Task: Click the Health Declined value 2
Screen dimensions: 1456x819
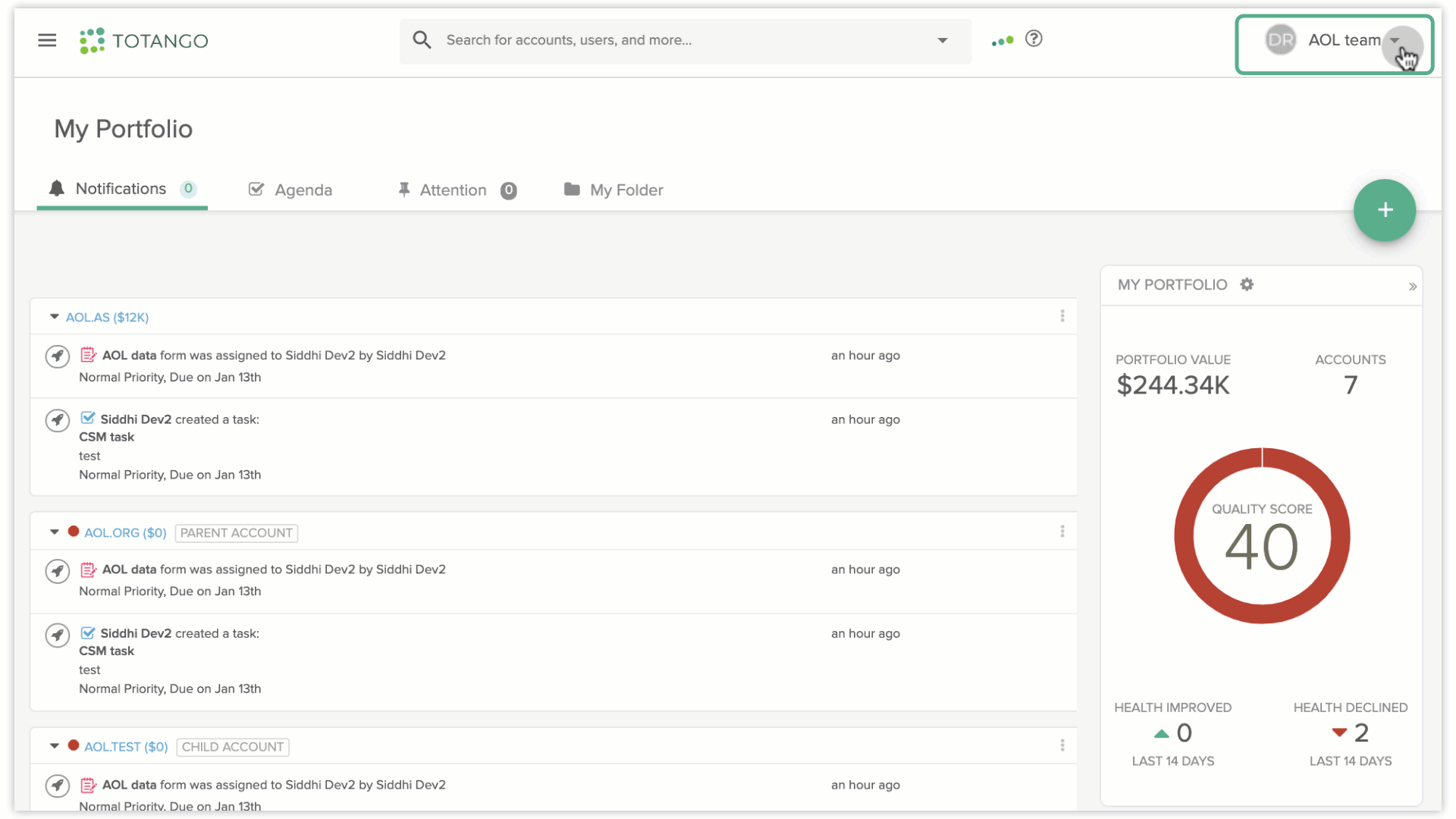Action: point(1361,733)
